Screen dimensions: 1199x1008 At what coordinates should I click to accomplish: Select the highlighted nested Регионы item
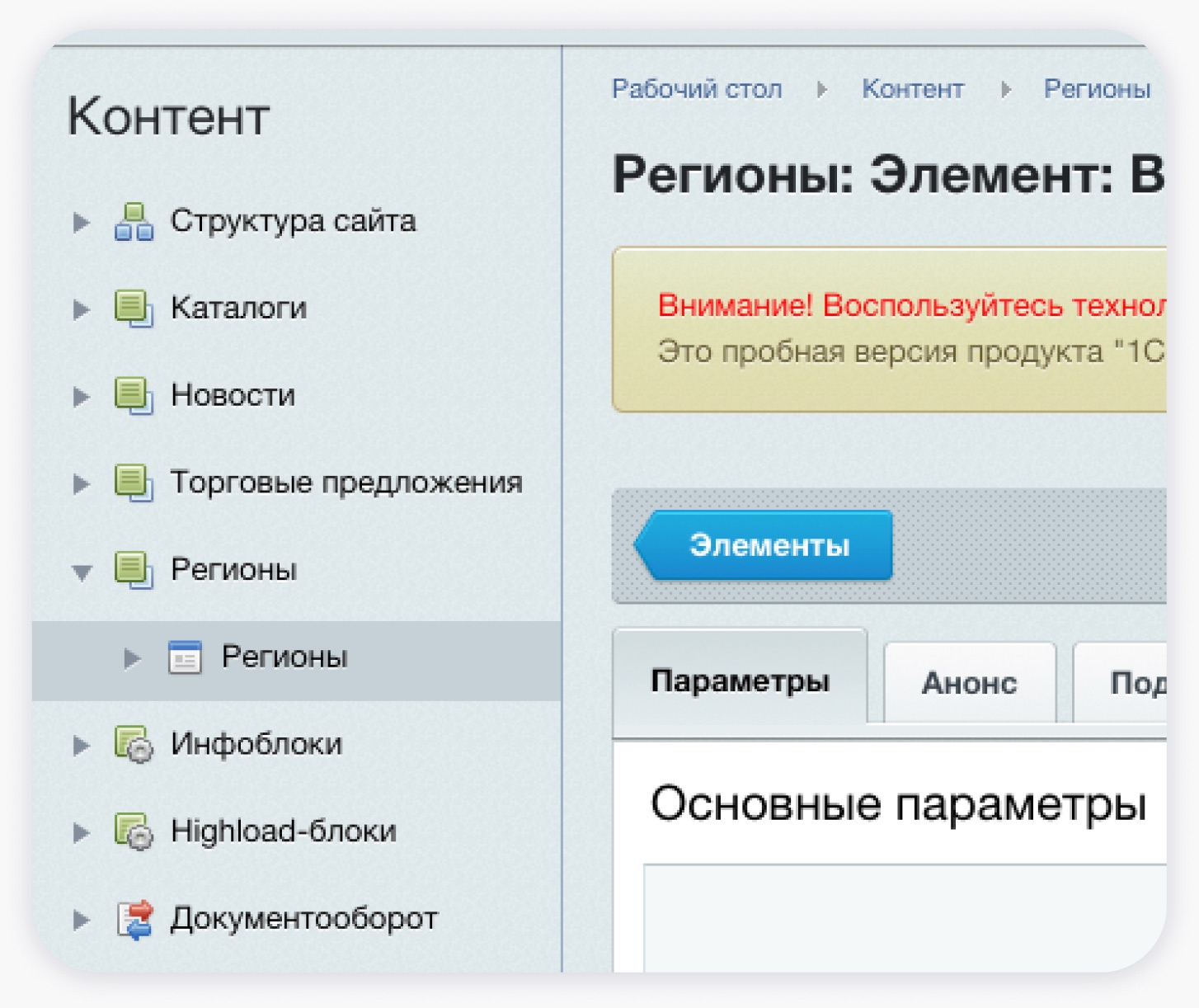[x=297, y=660]
